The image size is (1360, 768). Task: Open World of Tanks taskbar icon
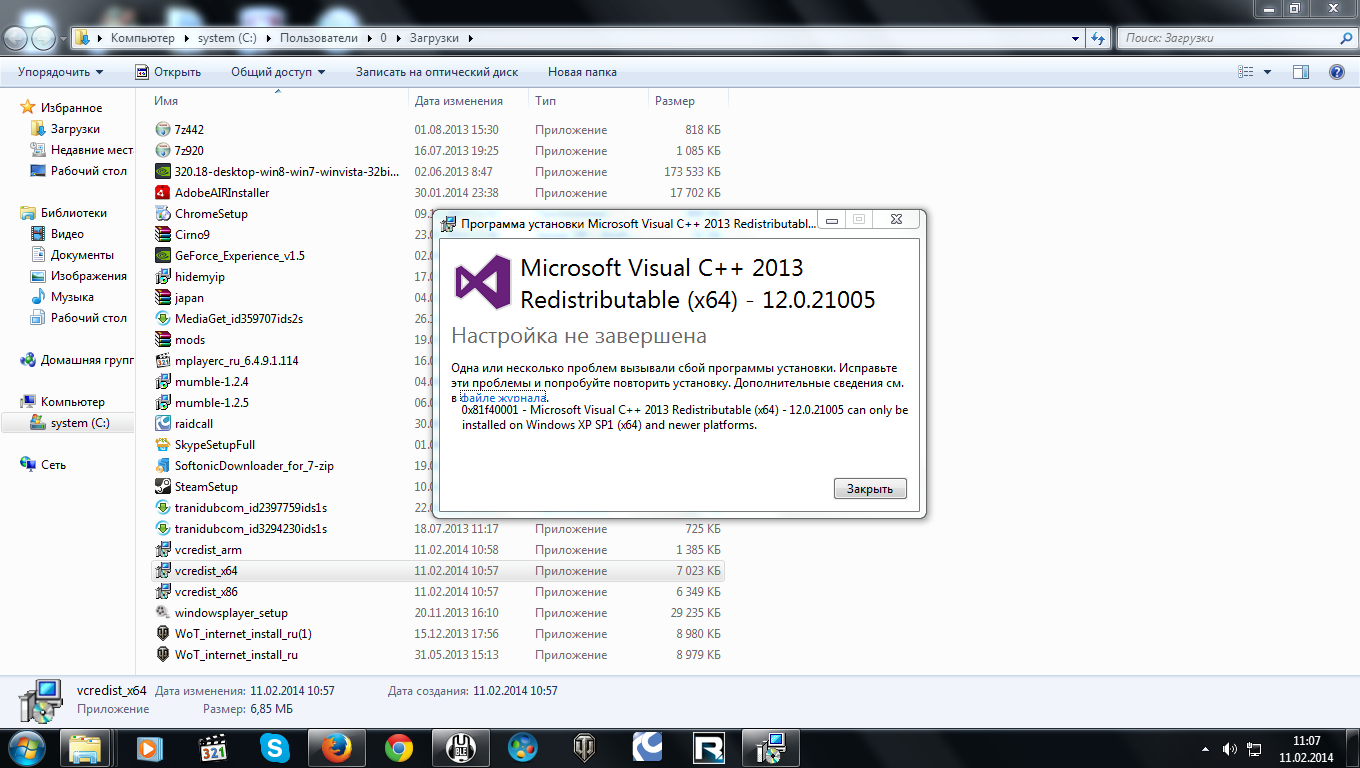(x=584, y=747)
